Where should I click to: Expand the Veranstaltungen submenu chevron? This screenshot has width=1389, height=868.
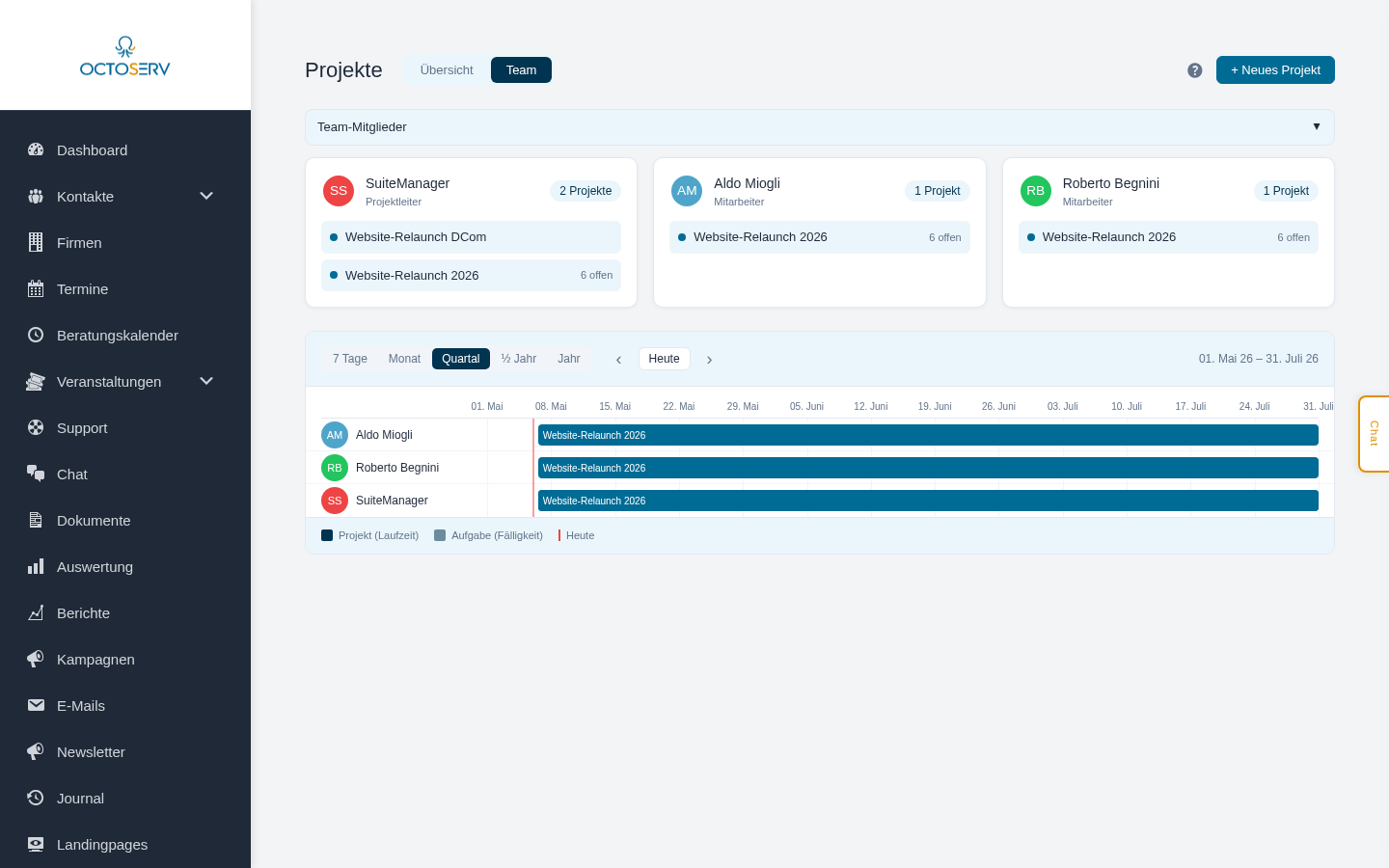pyautogui.click(x=206, y=381)
